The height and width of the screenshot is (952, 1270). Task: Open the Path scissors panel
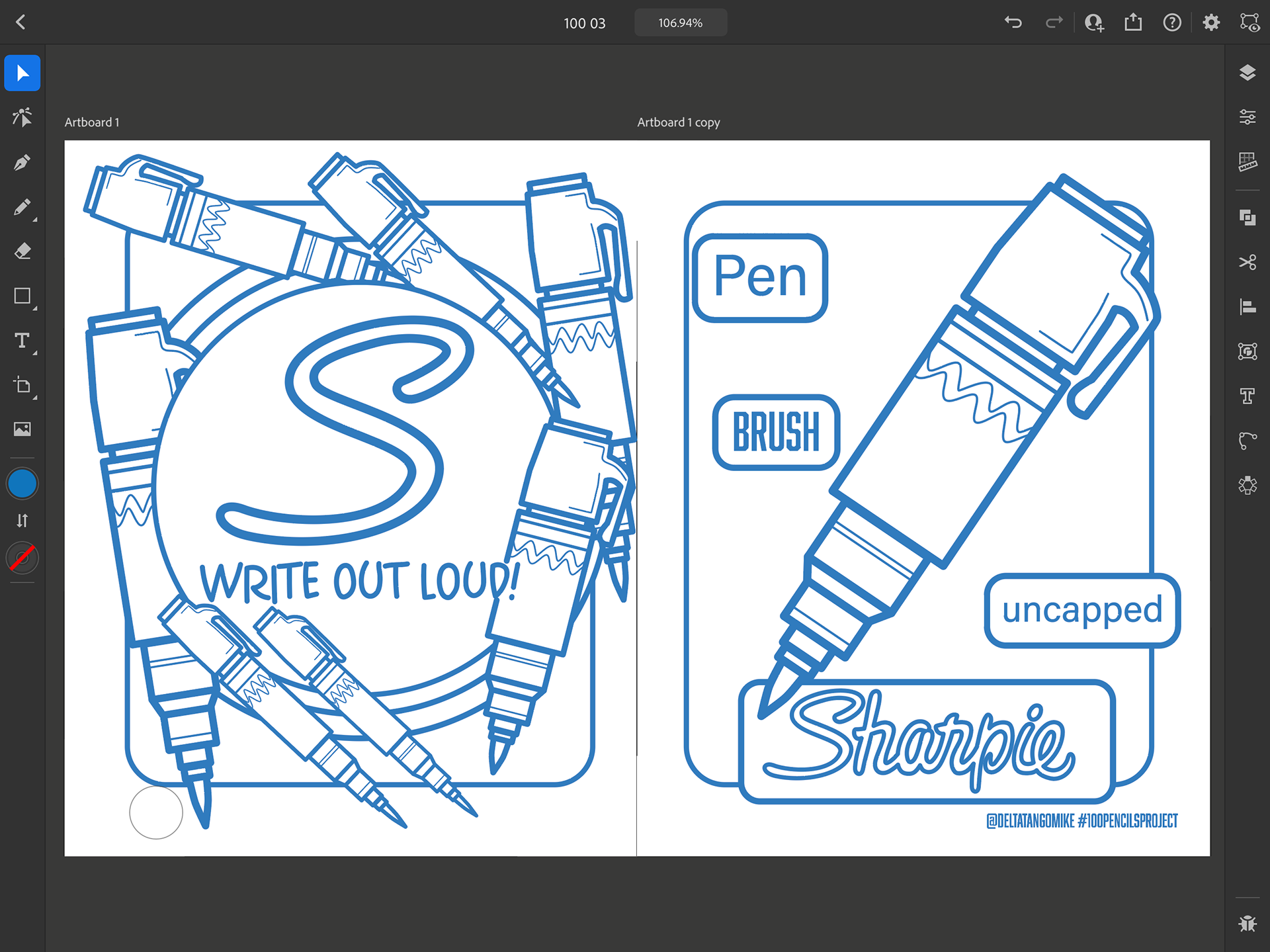coord(1248,263)
